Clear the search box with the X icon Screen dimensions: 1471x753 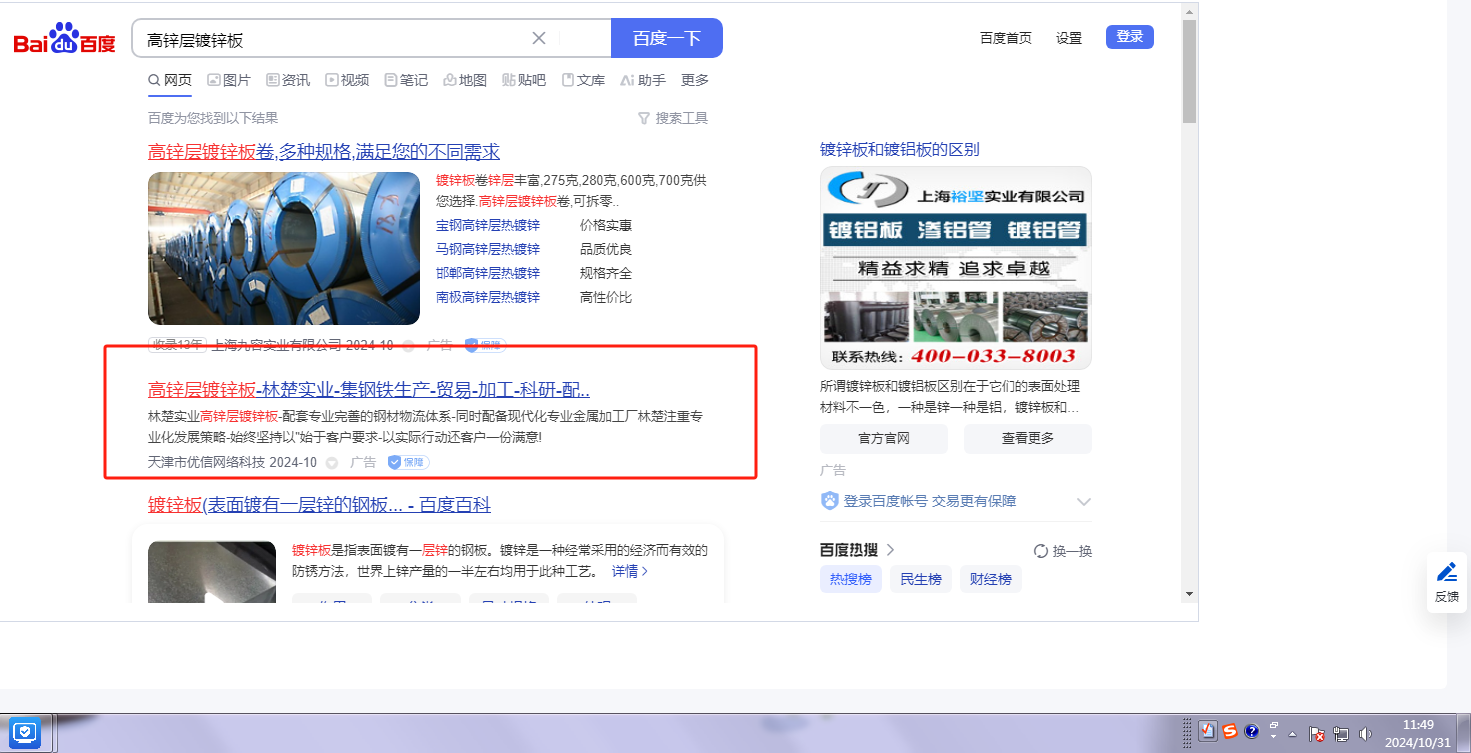click(x=539, y=38)
